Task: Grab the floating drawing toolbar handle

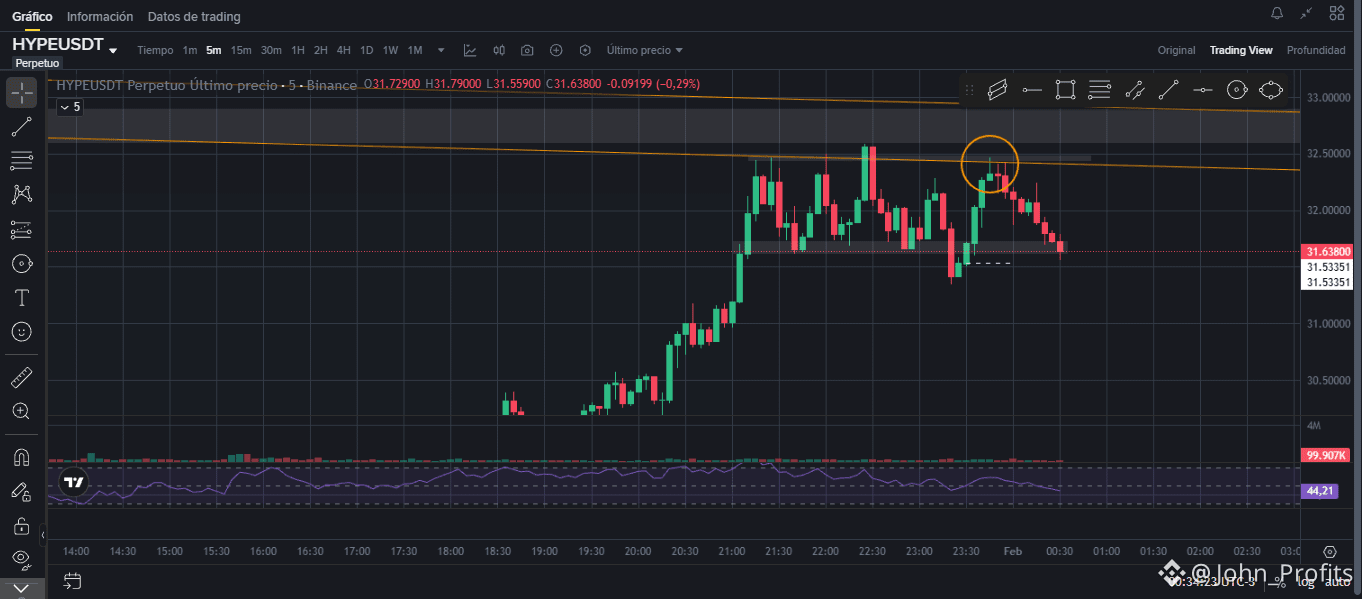Action: (x=968, y=90)
